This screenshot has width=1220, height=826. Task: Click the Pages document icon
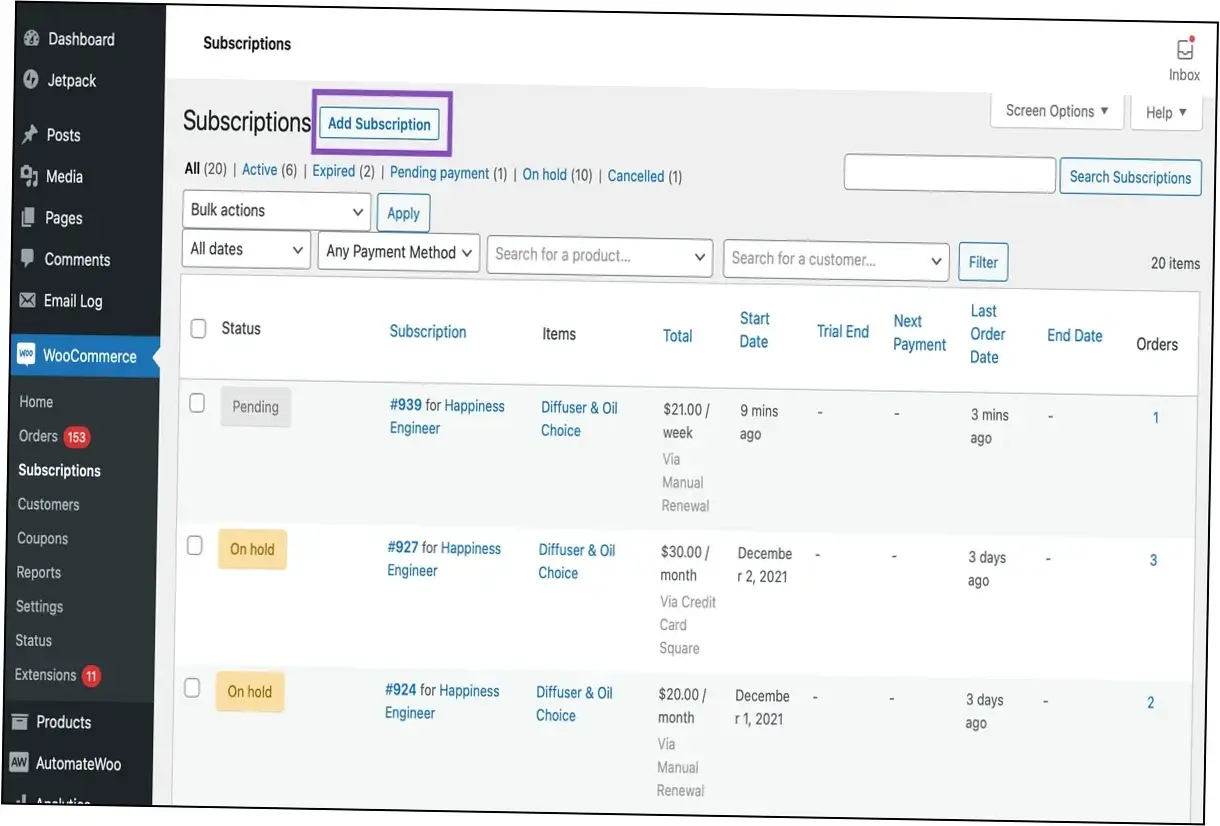click(x=29, y=218)
